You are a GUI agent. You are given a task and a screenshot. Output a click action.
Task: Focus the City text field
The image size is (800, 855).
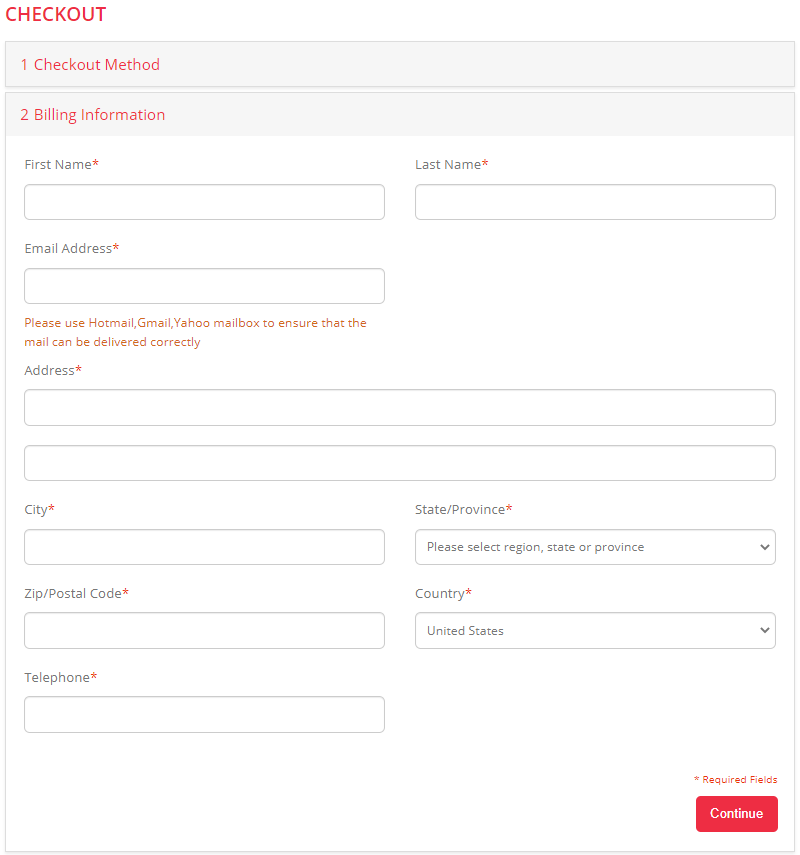pyautogui.click(x=204, y=547)
